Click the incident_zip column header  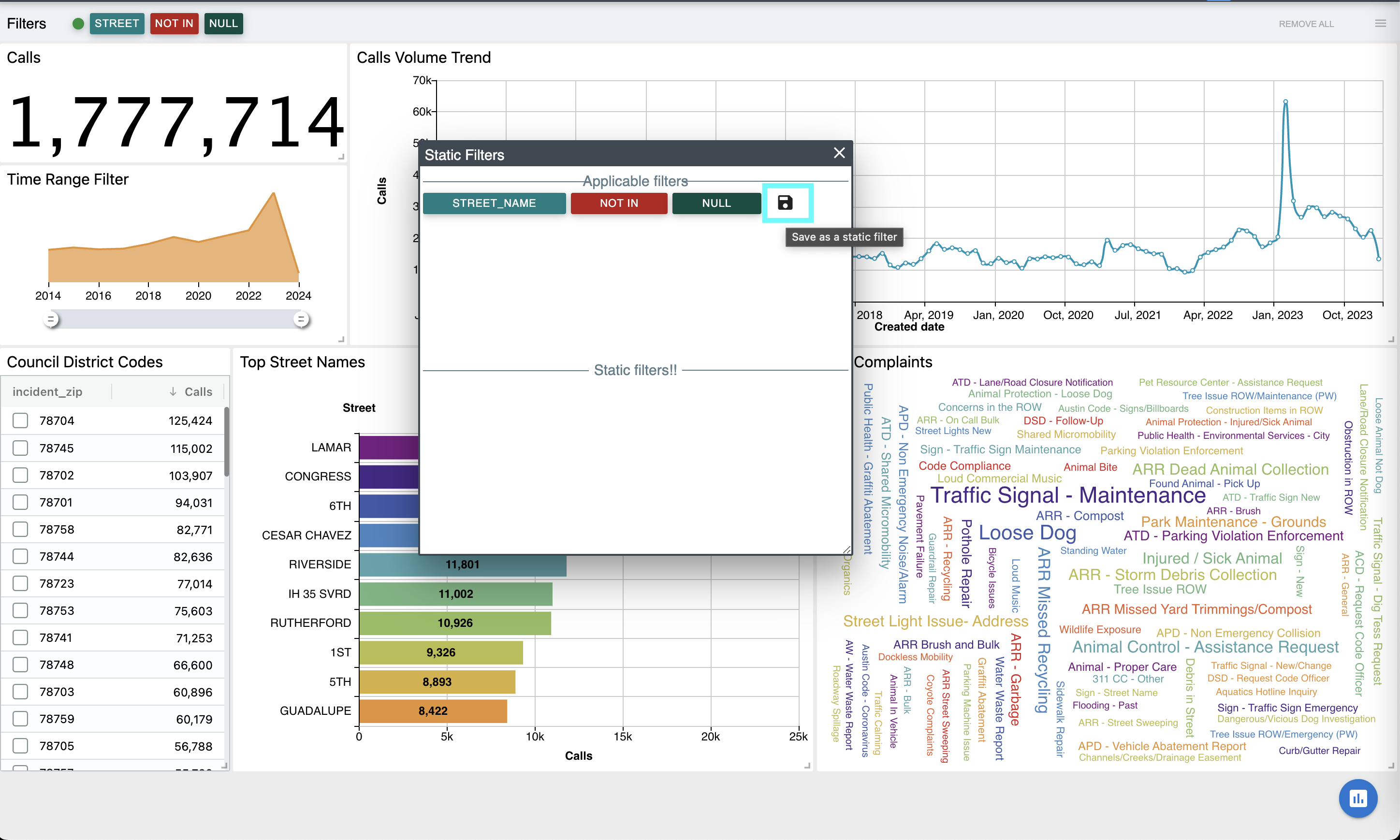coord(47,391)
